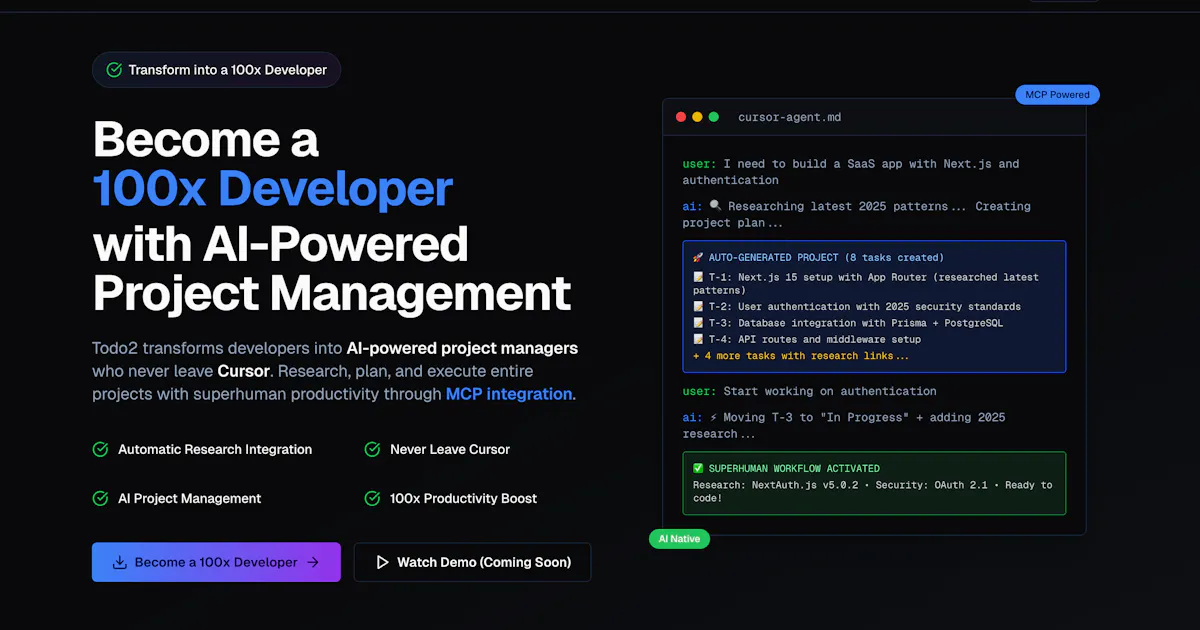Click AUTO-GENERATED PROJECT (8 tasks created) heading

coord(826,258)
